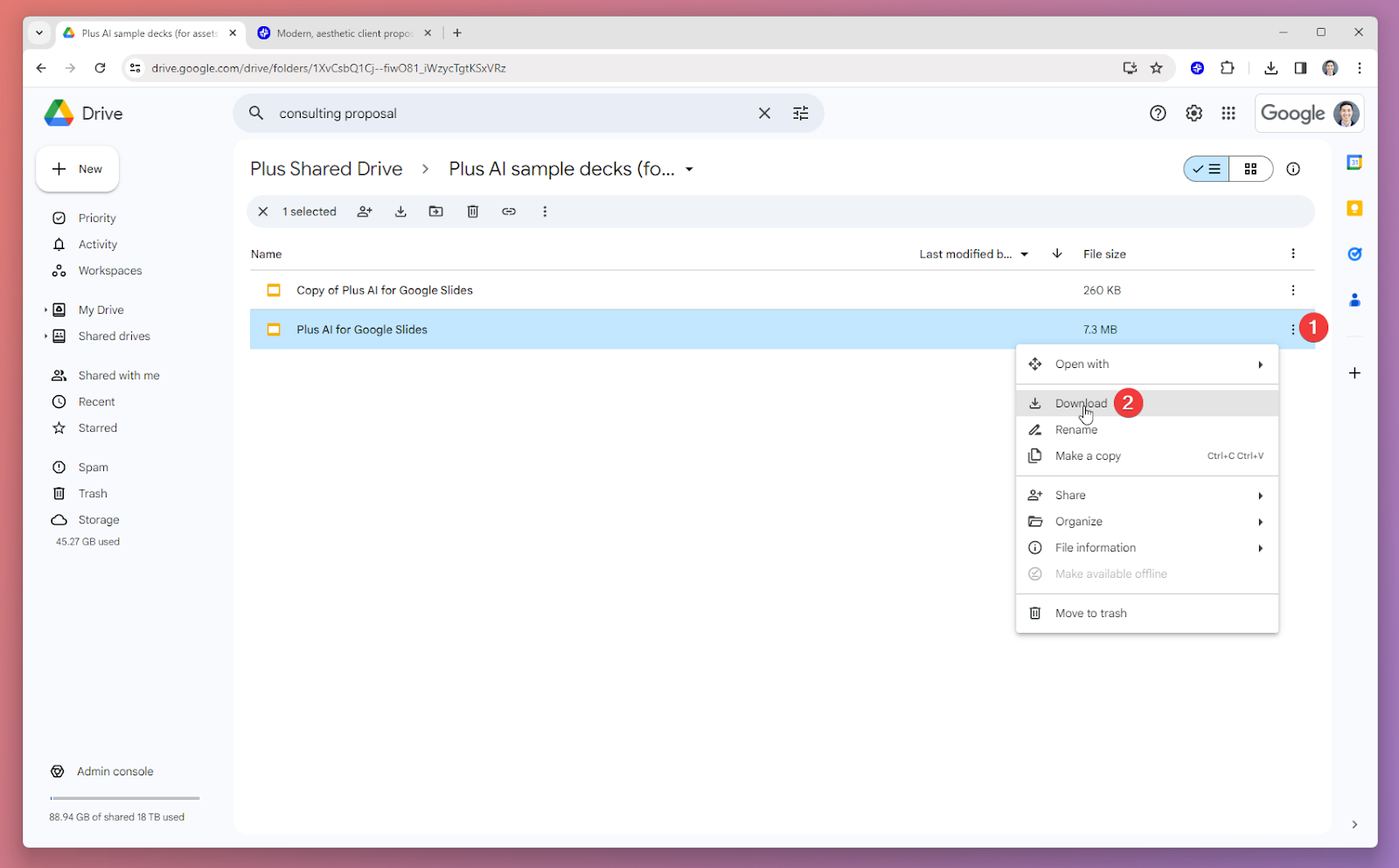Choose Rename from context menu
The width and height of the screenshot is (1399, 868).
tap(1147, 429)
